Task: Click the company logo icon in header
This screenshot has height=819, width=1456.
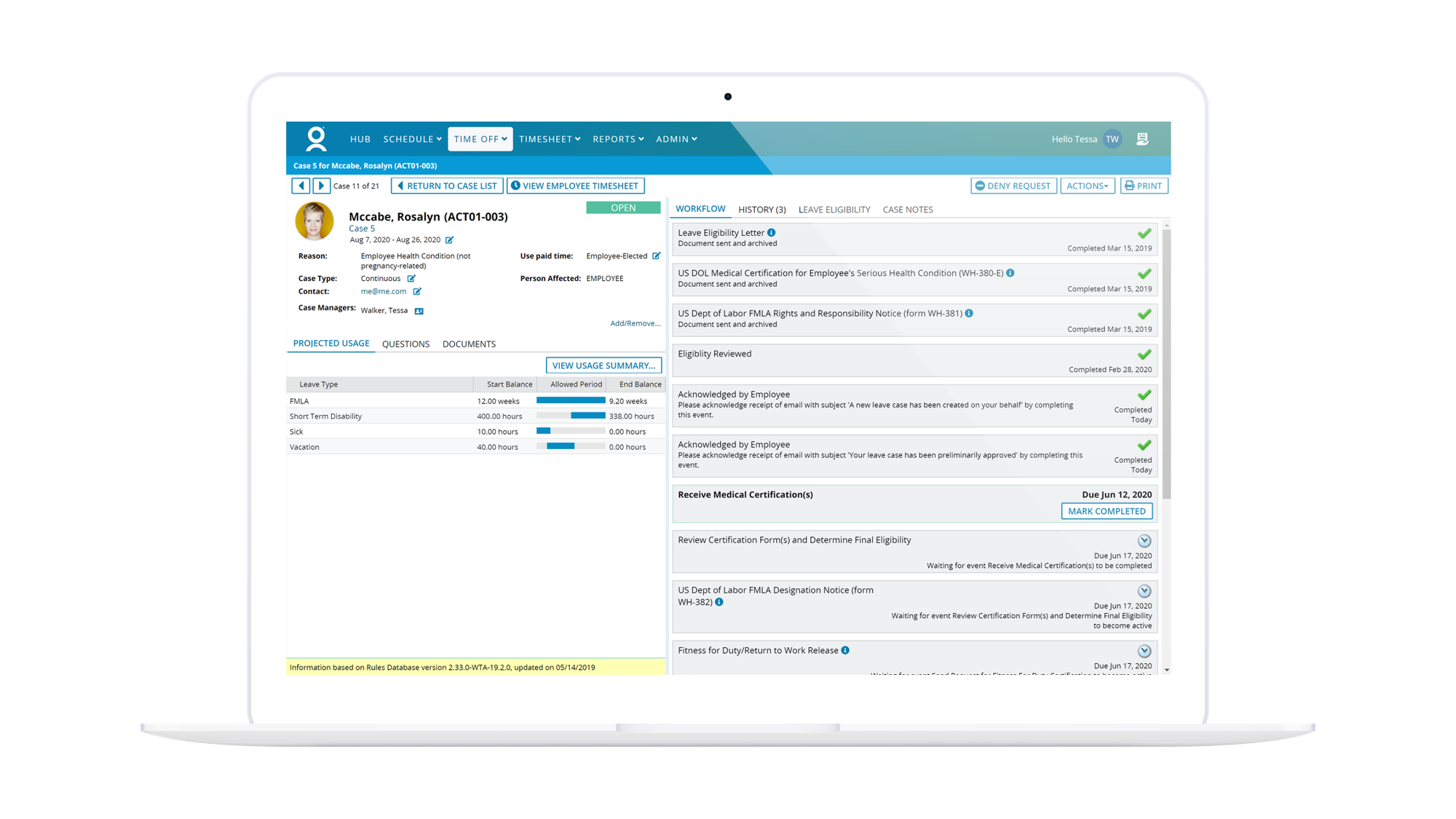Action: click(x=316, y=138)
